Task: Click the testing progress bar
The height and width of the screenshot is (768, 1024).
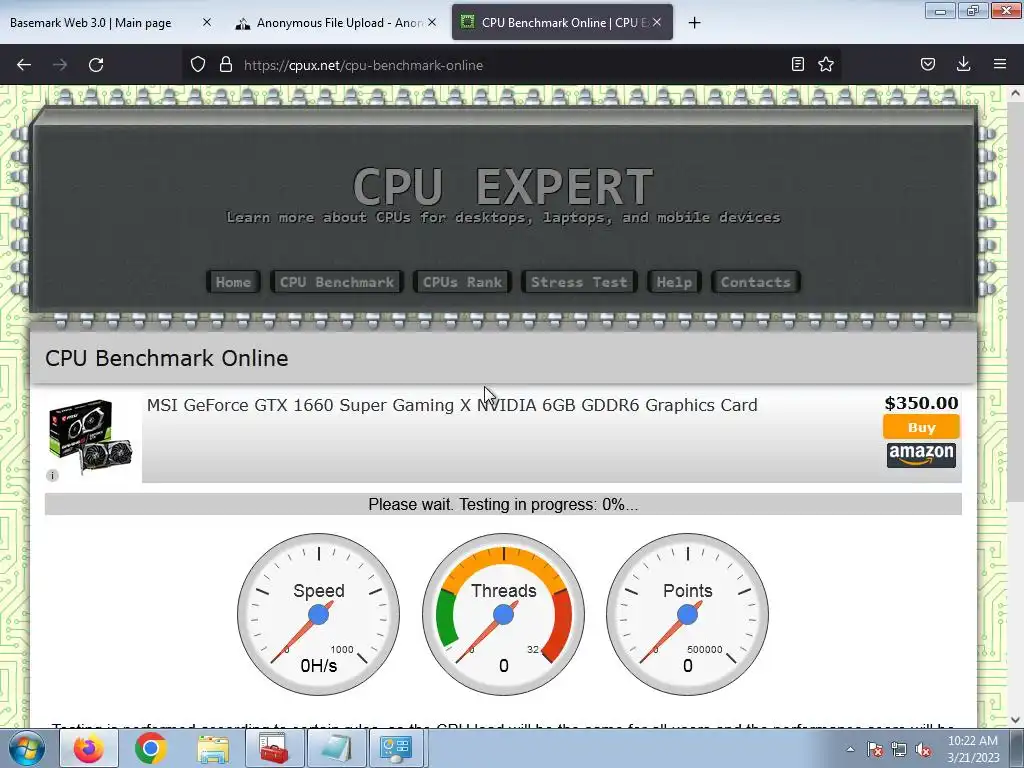Action: click(x=503, y=504)
